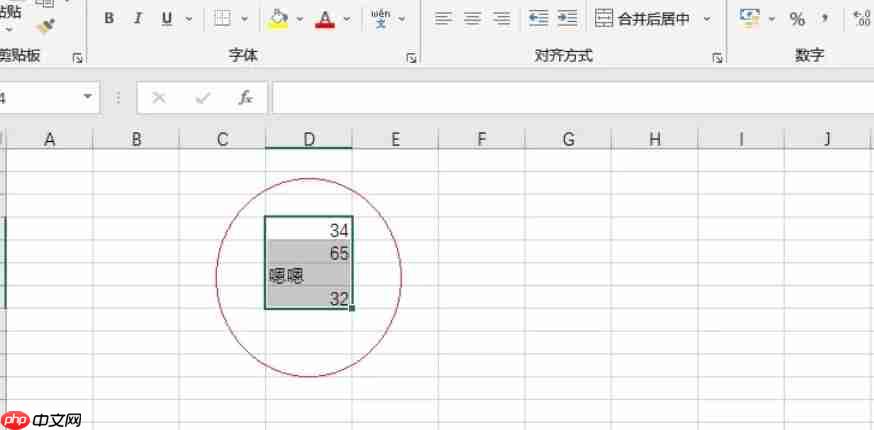The image size is (874, 430).
Task: Apply accounting number format icon
Action: pos(750,18)
